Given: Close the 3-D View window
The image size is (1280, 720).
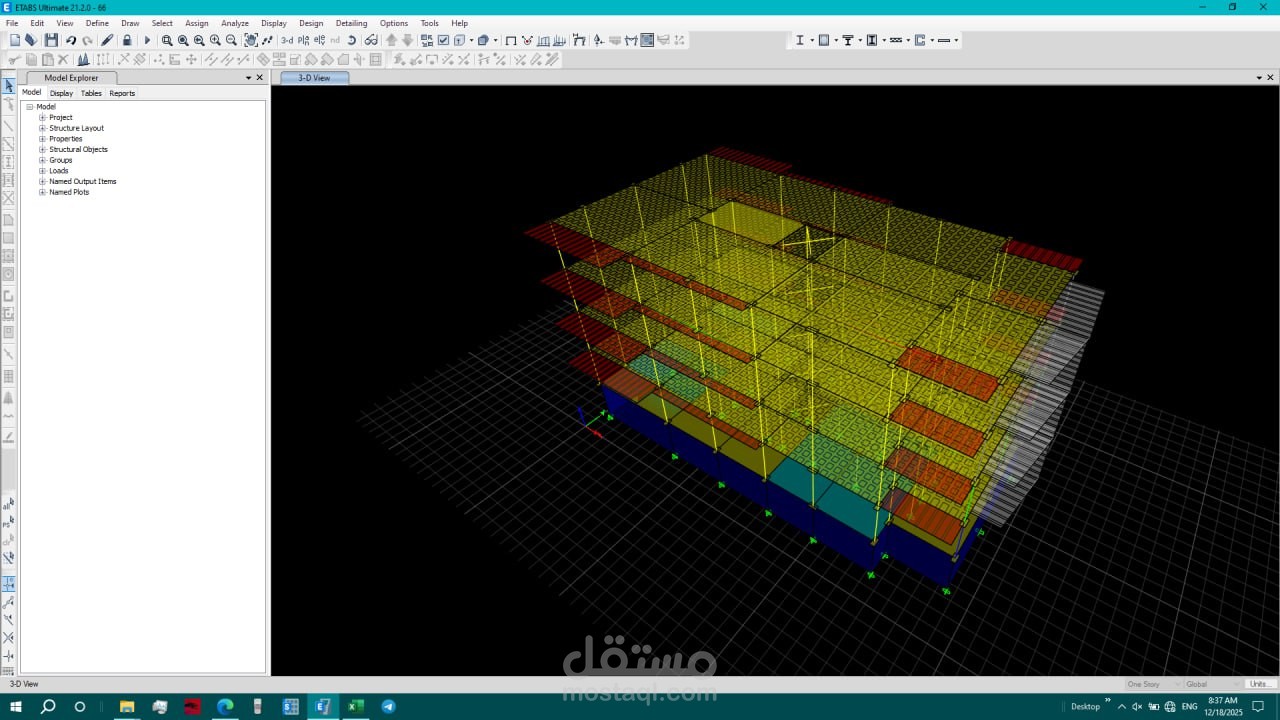Looking at the screenshot, I should click(x=1271, y=78).
